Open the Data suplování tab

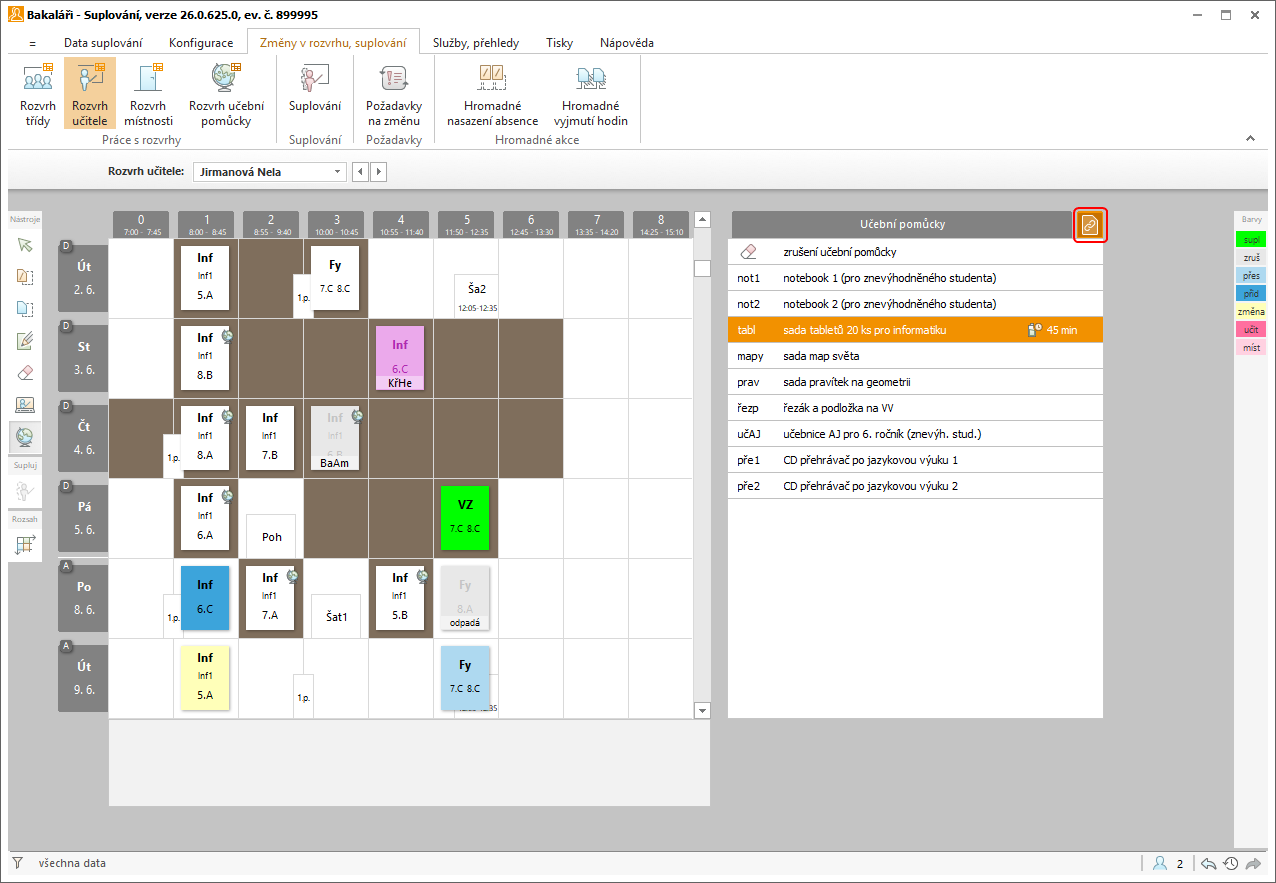[x=103, y=43]
